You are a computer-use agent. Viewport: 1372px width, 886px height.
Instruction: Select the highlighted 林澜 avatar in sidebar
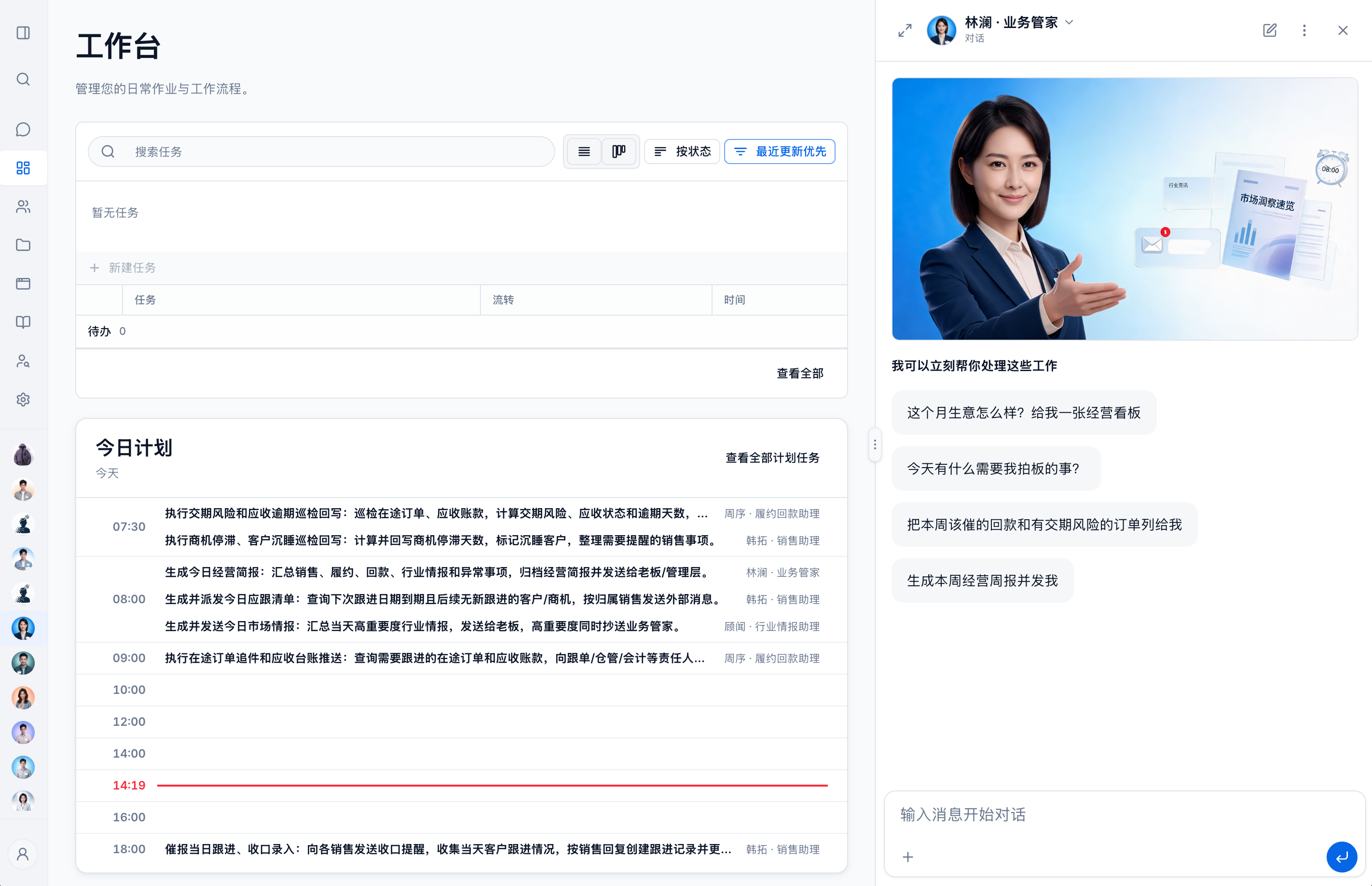tap(23, 628)
